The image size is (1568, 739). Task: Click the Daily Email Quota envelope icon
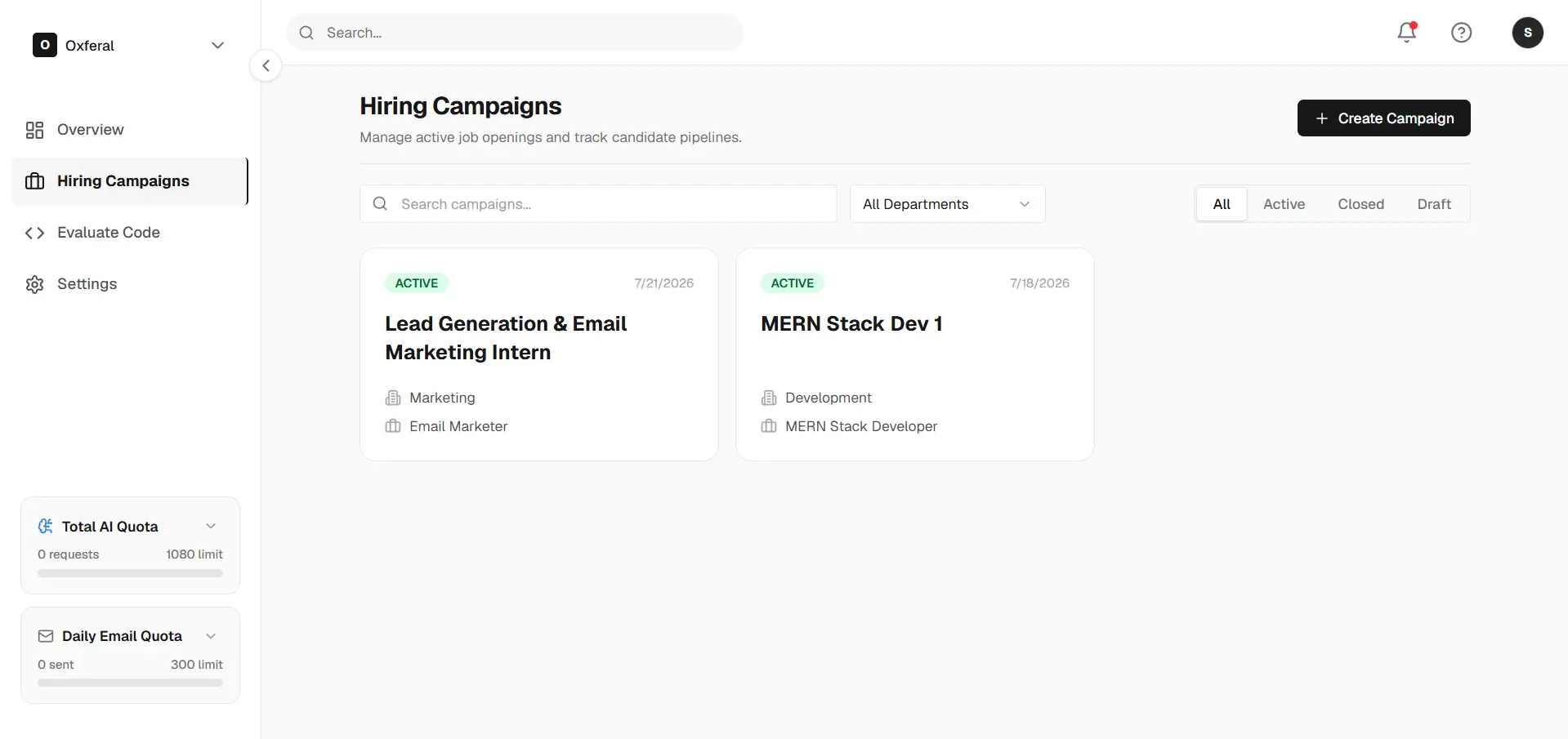pyautogui.click(x=46, y=636)
